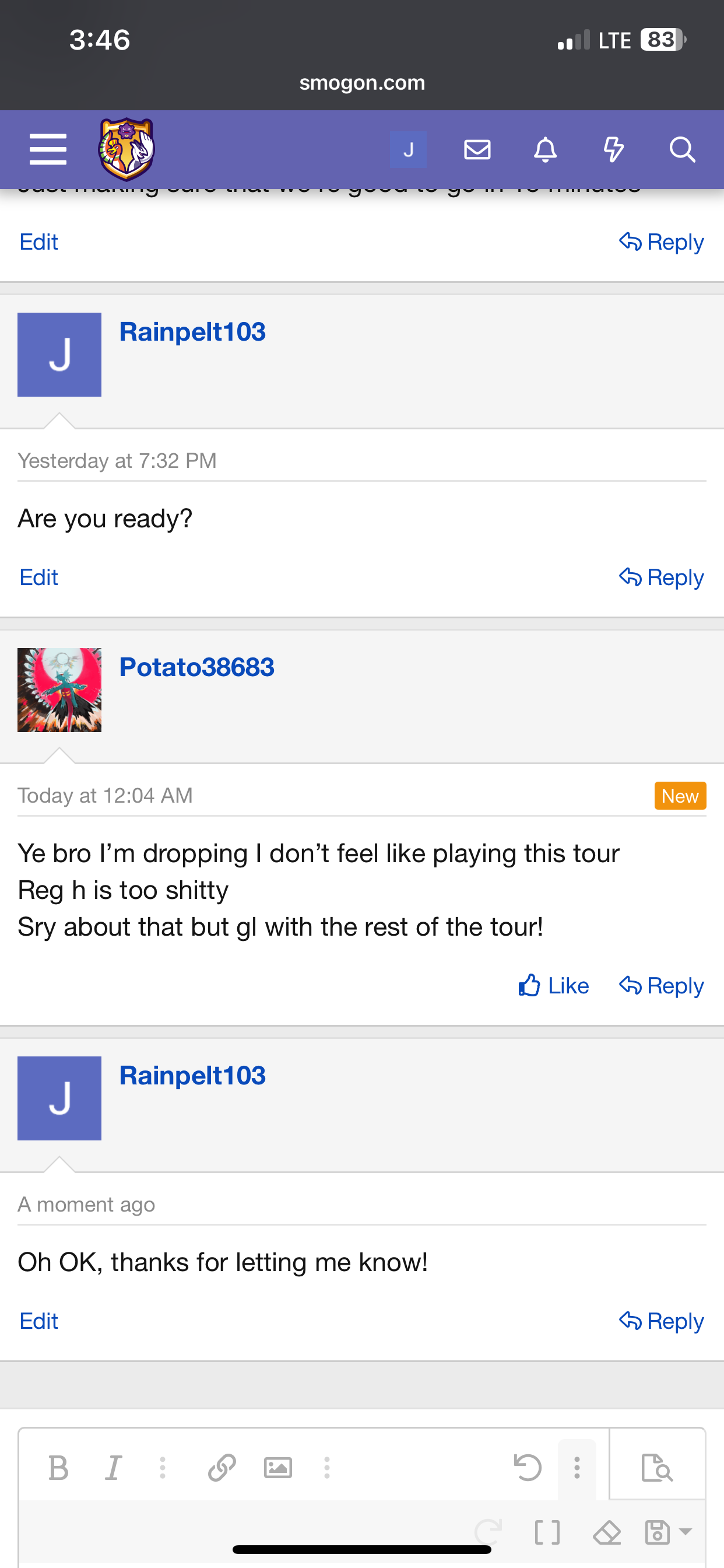
Task: Preview the message with the preview icon
Action: tap(657, 1468)
